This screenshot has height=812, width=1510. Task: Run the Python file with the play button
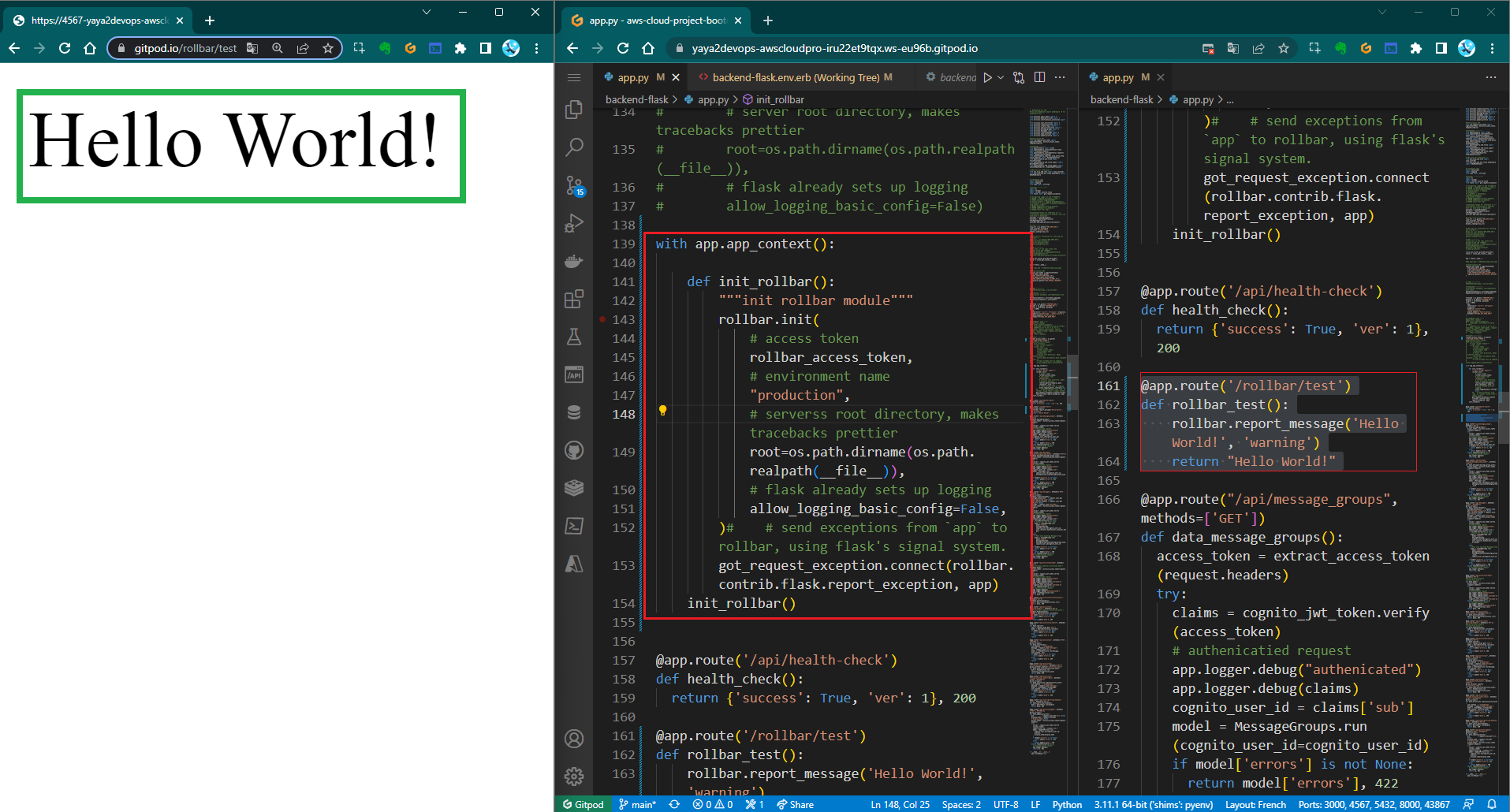(987, 77)
